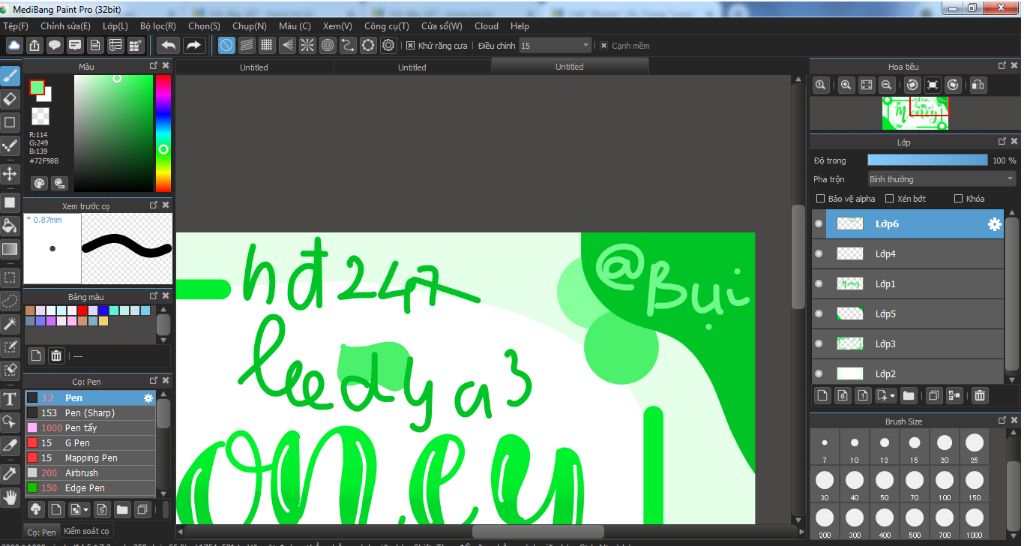
Task: Click the hue color strip
Action: [163, 133]
